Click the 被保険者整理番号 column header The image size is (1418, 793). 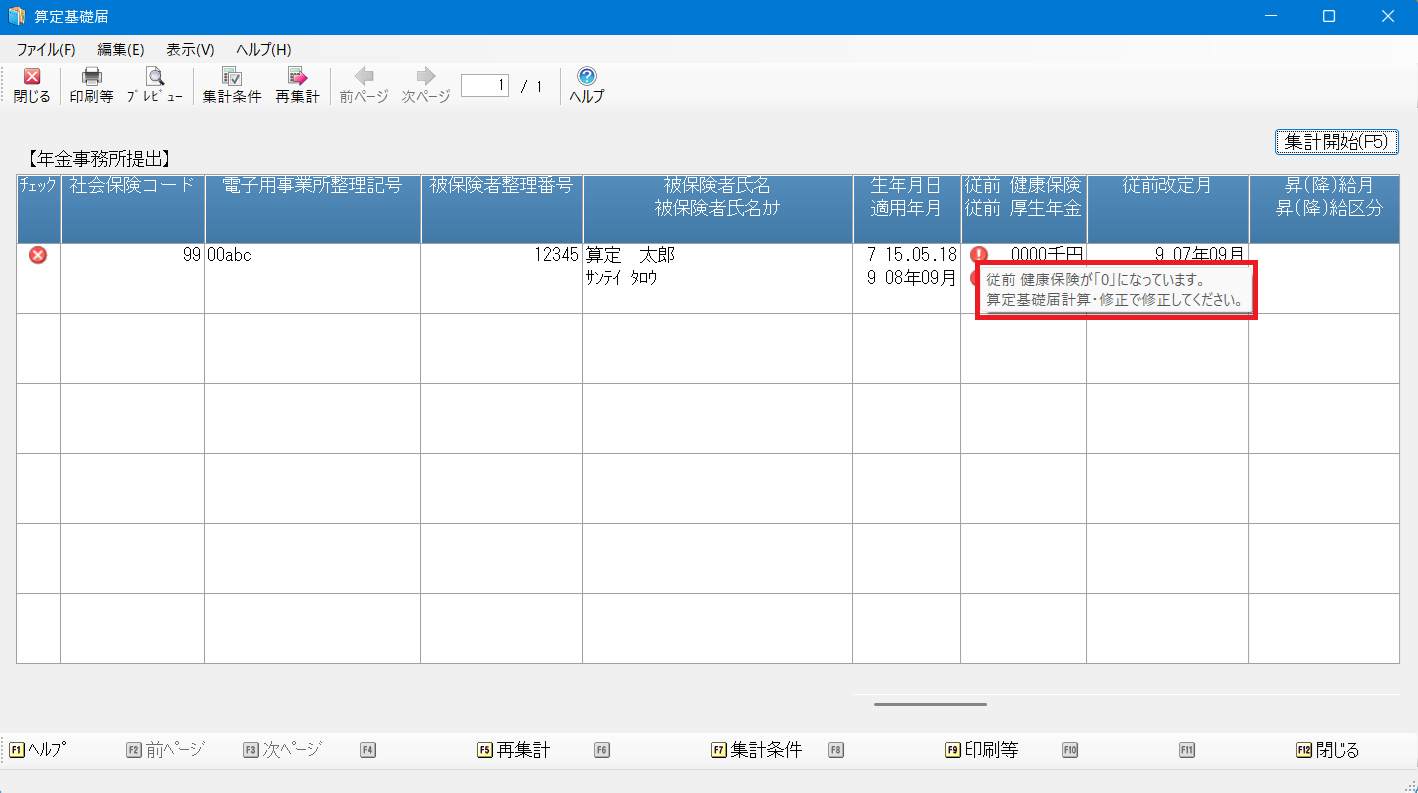pyautogui.click(x=501, y=209)
